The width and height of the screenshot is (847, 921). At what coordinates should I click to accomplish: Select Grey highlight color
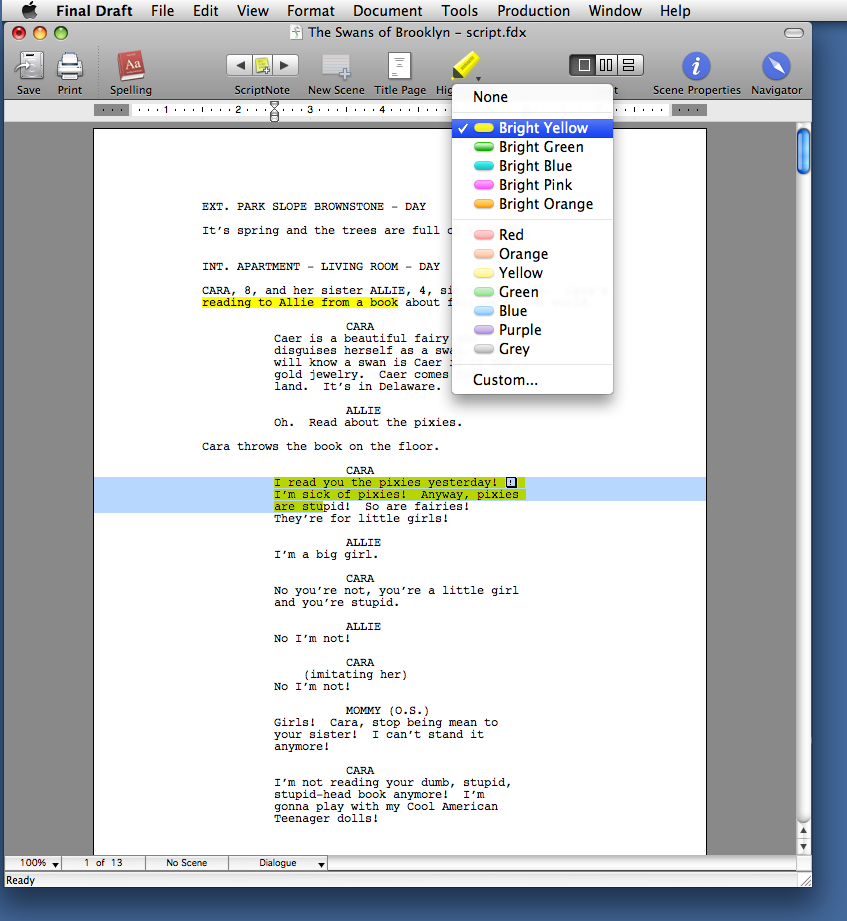(532, 349)
